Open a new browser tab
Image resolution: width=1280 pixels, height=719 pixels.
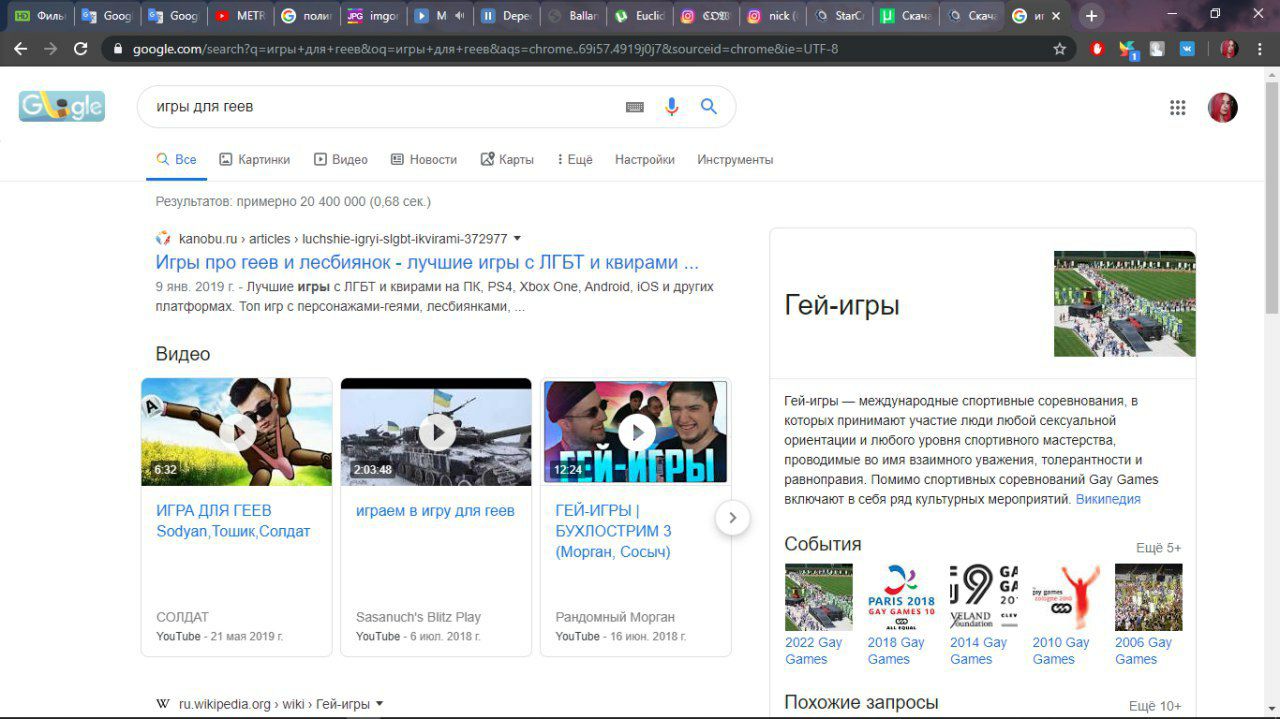(x=1091, y=16)
